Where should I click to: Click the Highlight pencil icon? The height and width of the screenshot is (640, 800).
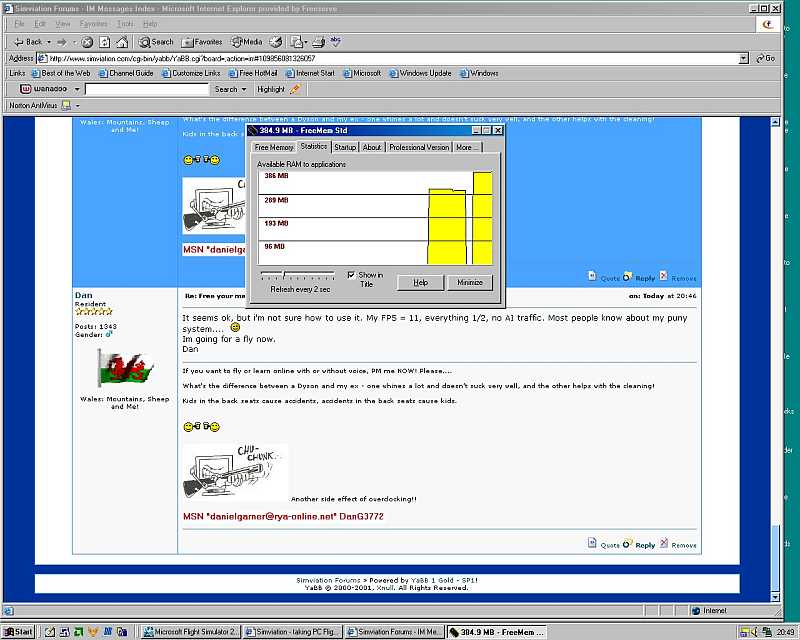click(293, 89)
